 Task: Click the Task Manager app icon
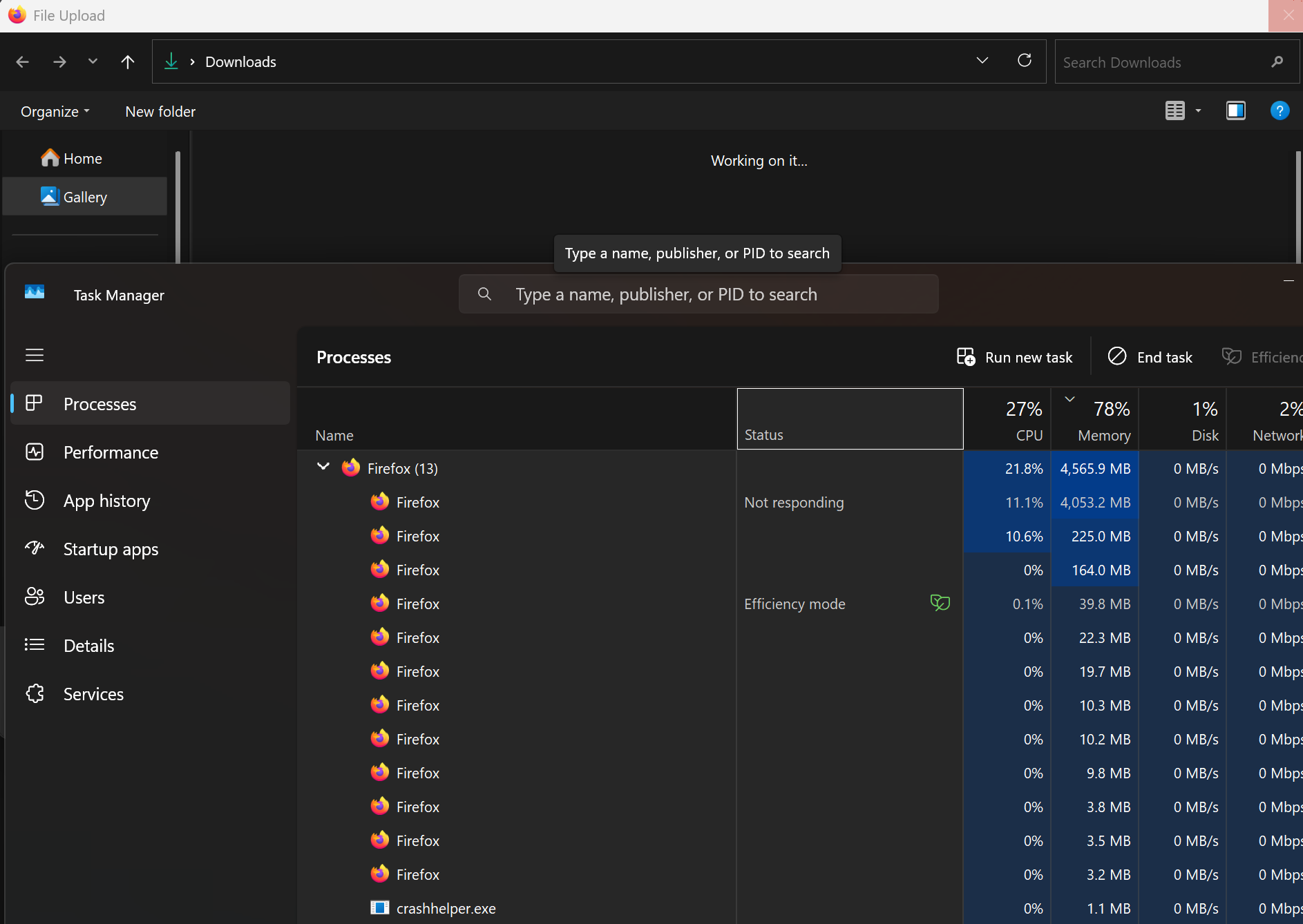35,293
